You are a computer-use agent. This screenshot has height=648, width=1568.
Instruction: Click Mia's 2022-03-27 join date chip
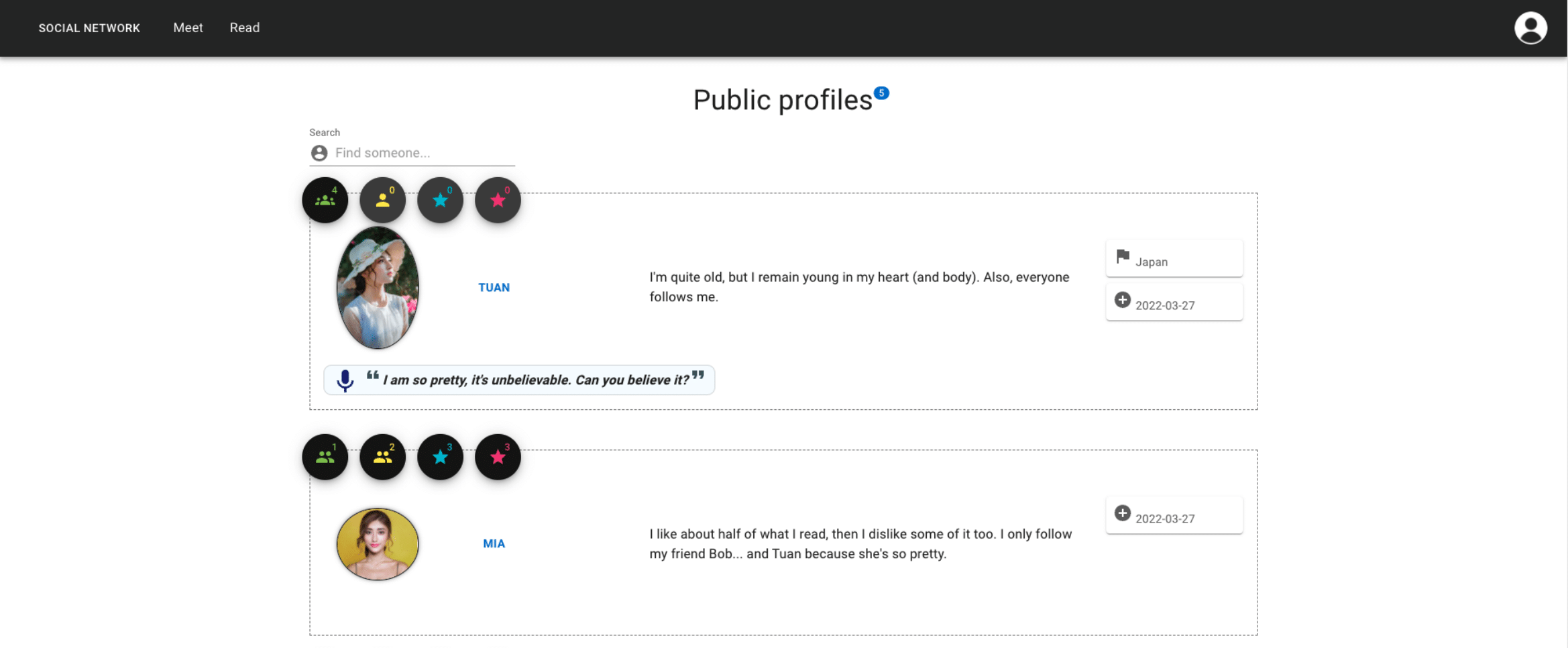1174,516
